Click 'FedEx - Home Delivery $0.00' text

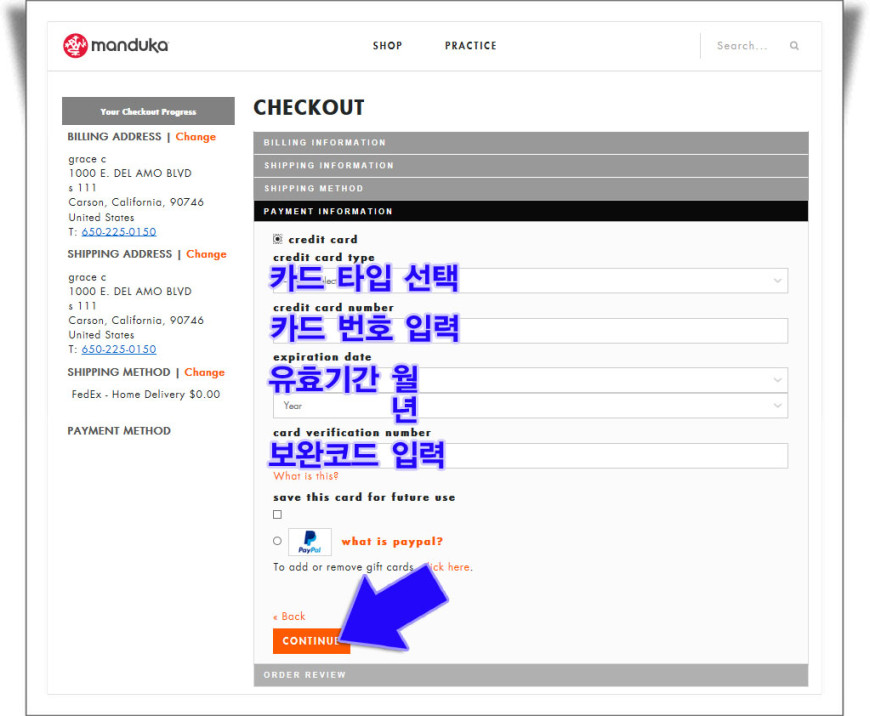point(145,394)
